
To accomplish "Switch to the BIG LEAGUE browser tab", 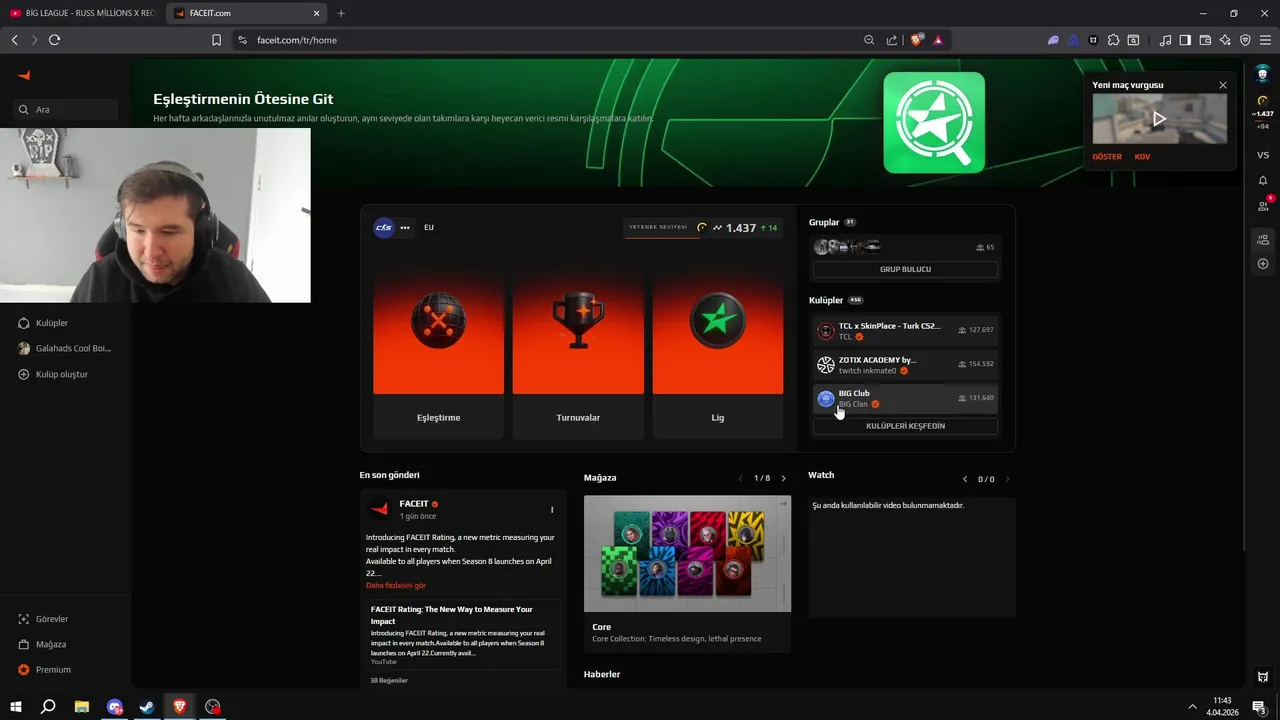I will [x=83, y=13].
